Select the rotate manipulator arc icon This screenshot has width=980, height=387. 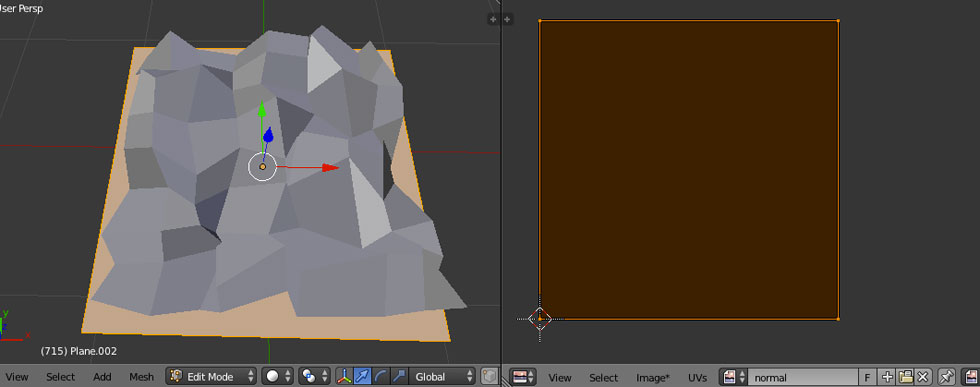pyautogui.click(x=381, y=376)
